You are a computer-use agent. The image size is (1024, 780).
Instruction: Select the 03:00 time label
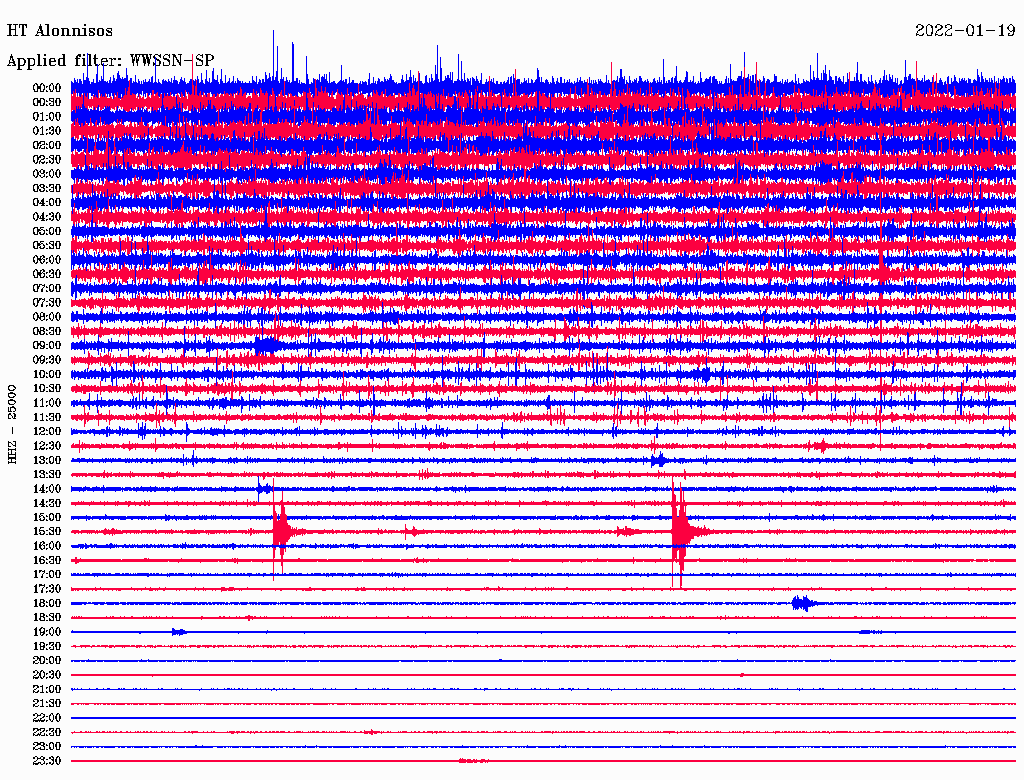(47, 174)
